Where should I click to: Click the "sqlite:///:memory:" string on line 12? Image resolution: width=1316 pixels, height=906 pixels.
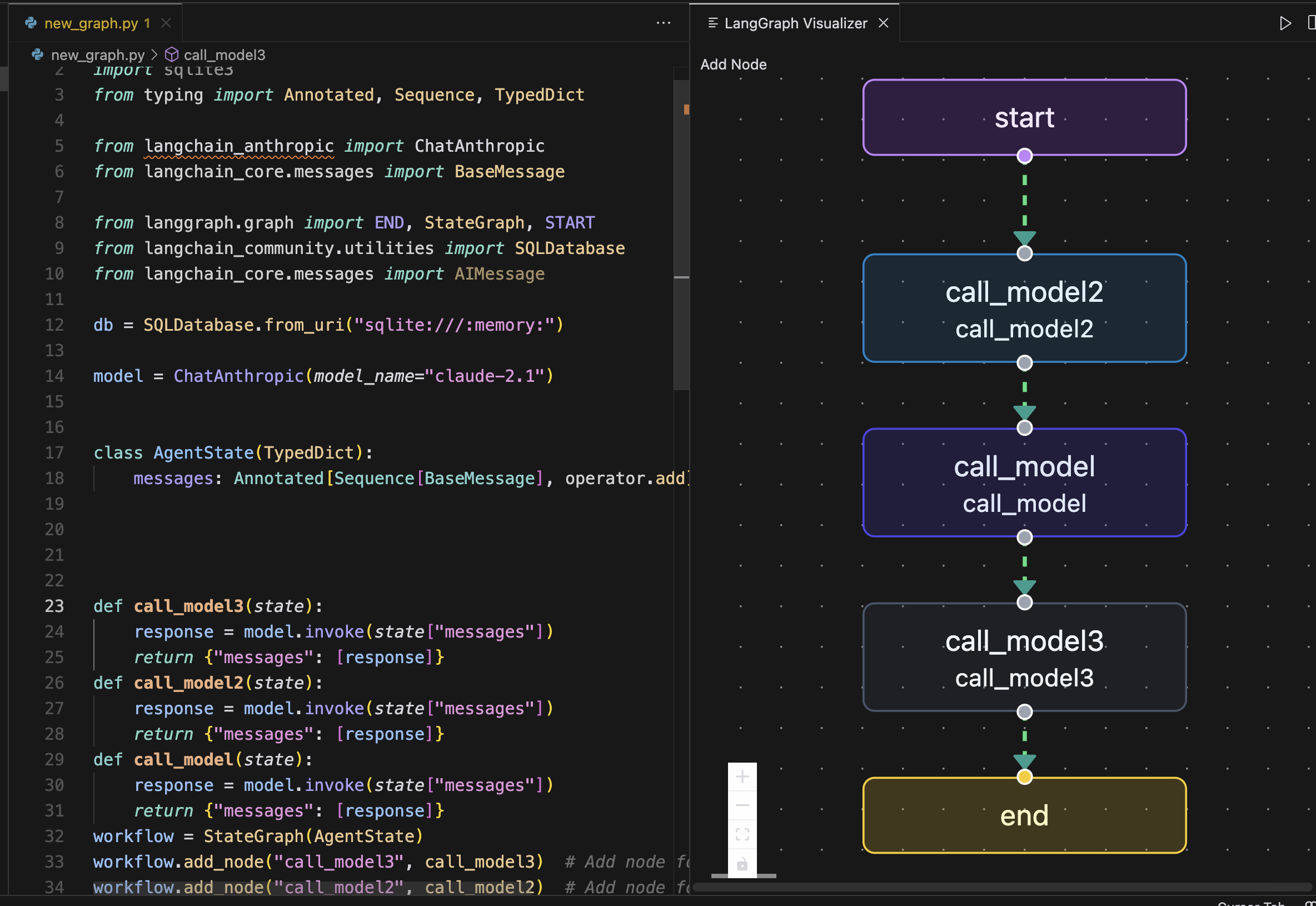(454, 325)
